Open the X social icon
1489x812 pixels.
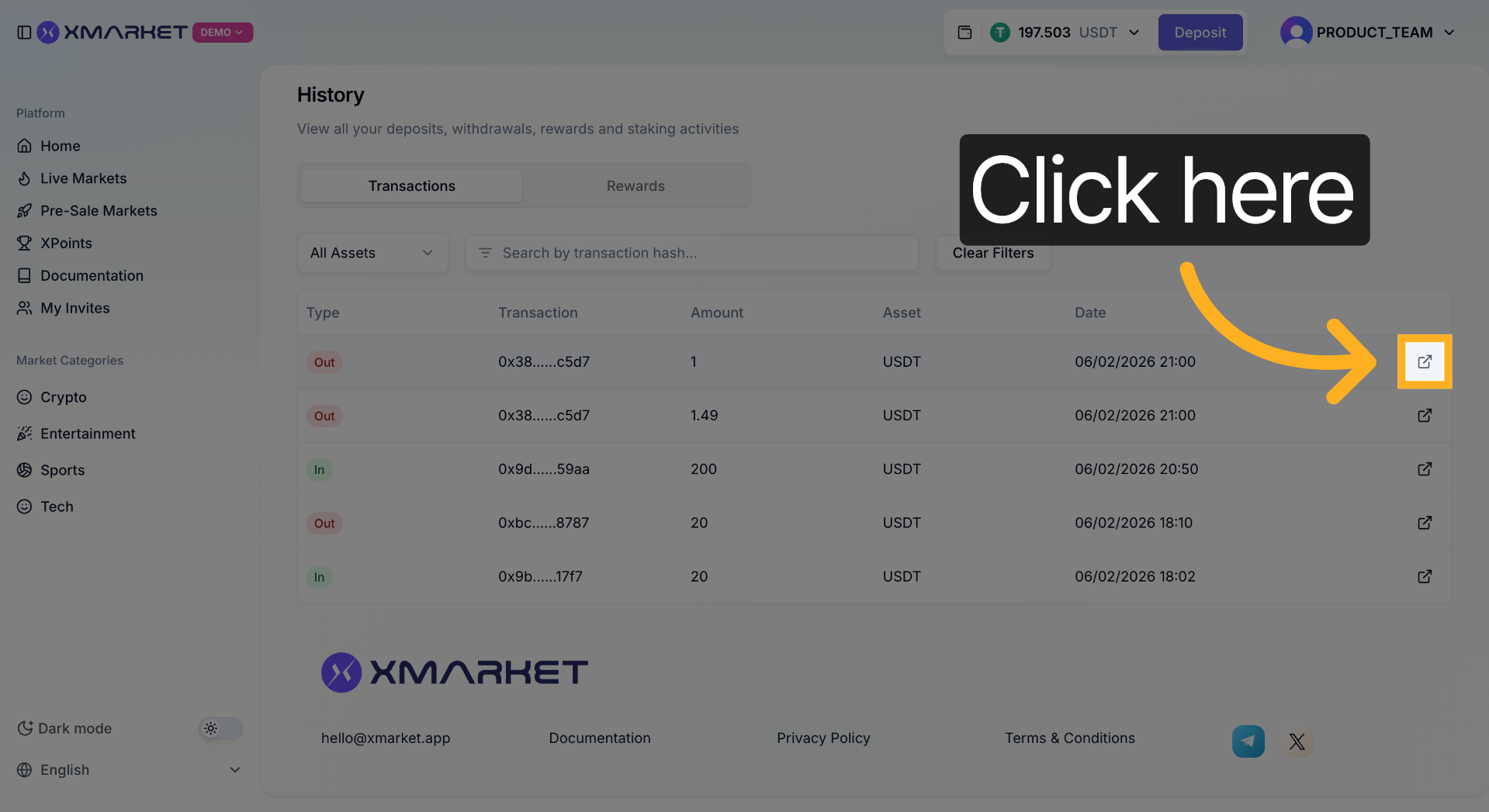coord(1297,741)
